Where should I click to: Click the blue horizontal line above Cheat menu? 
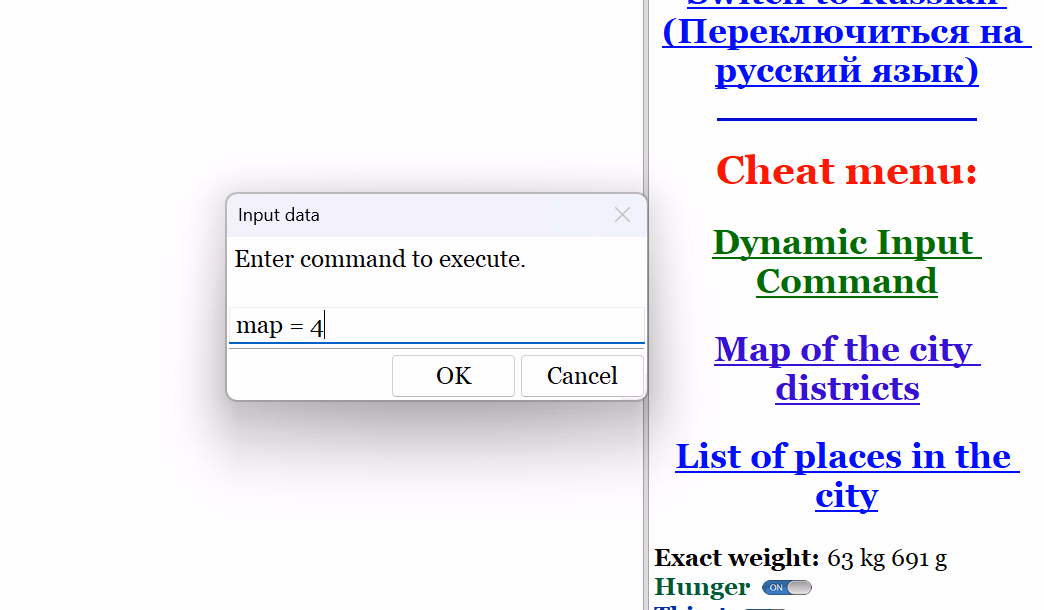(x=846, y=119)
